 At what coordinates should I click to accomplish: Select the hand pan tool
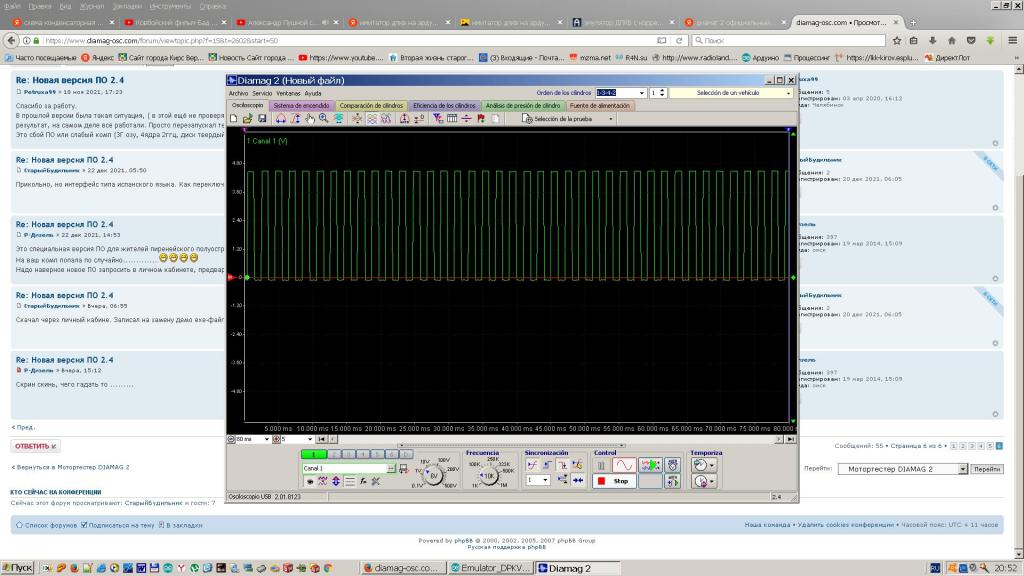click(310, 118)
